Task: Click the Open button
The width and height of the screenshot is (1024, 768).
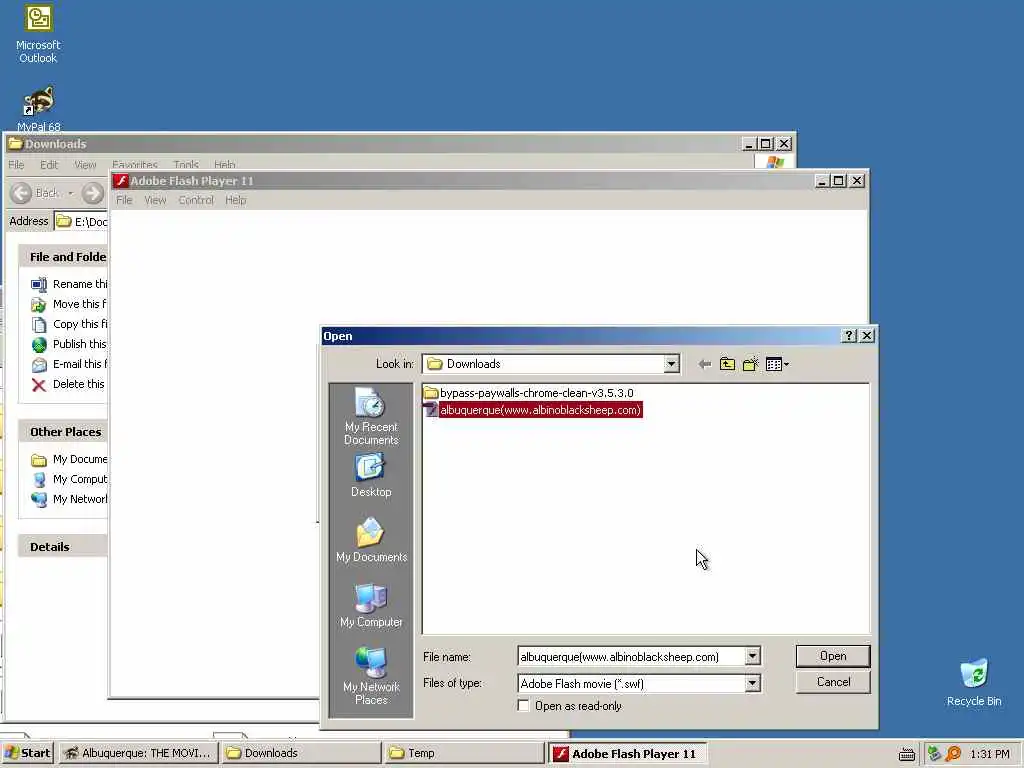Action: pos(833,656)
